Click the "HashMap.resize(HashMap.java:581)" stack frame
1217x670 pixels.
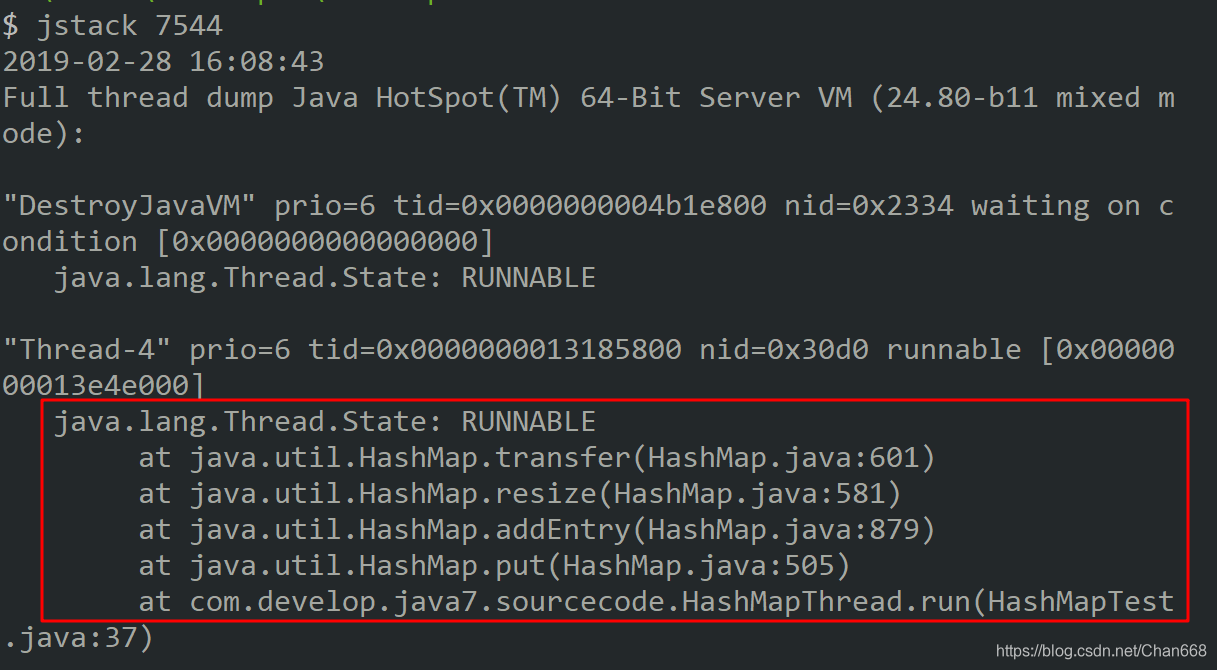coord(520,494)
